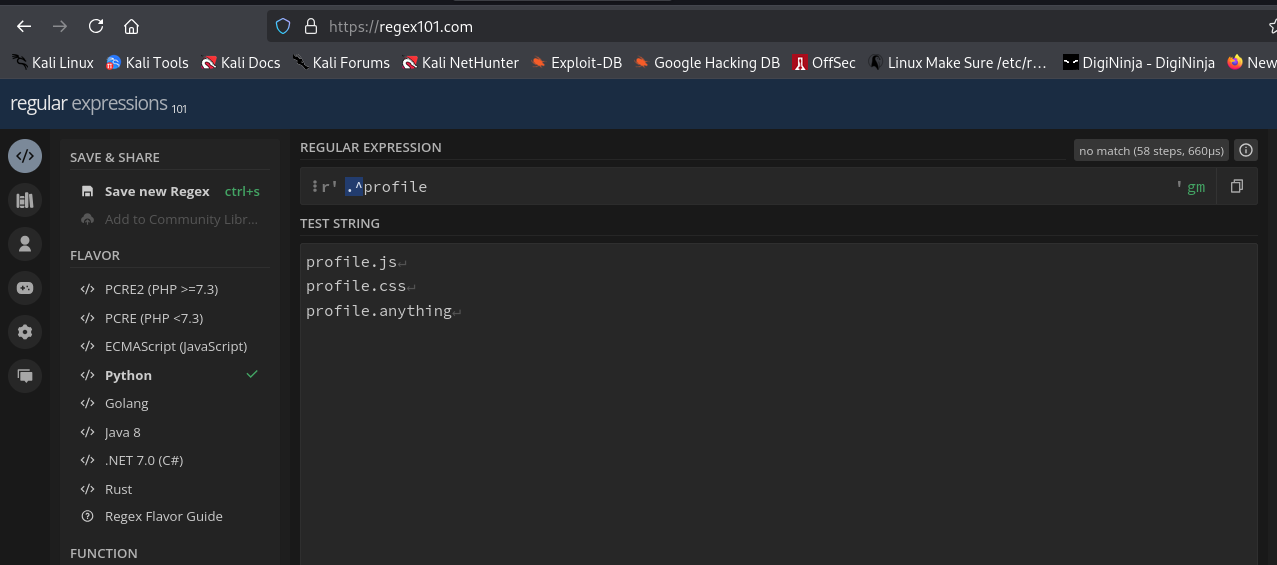The height and width of the screenshot is (565, 1277).
Task: Open Exploit-DB bookmark
Action: pyautogui.click(x=576, y=62)
